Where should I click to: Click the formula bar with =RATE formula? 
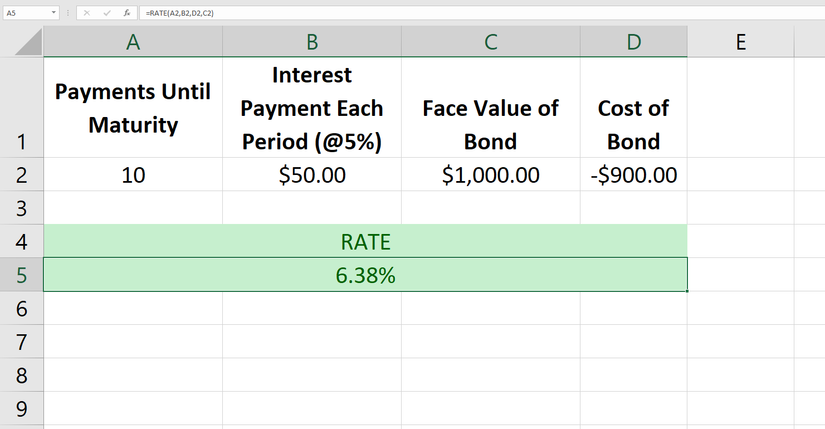click(x=481, y=13)
